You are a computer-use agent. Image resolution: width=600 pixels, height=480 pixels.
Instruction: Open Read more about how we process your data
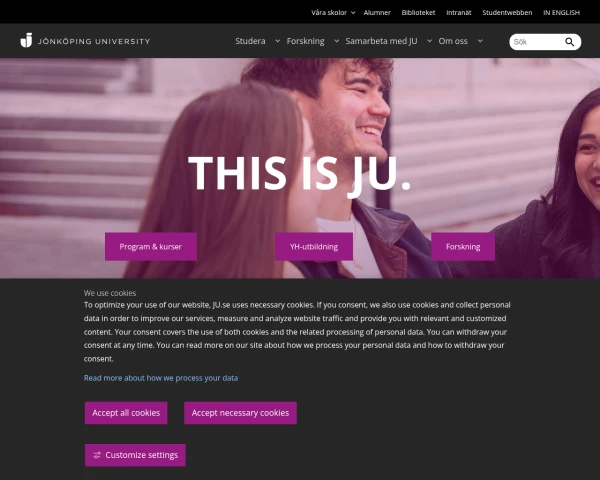pos(161,378)
